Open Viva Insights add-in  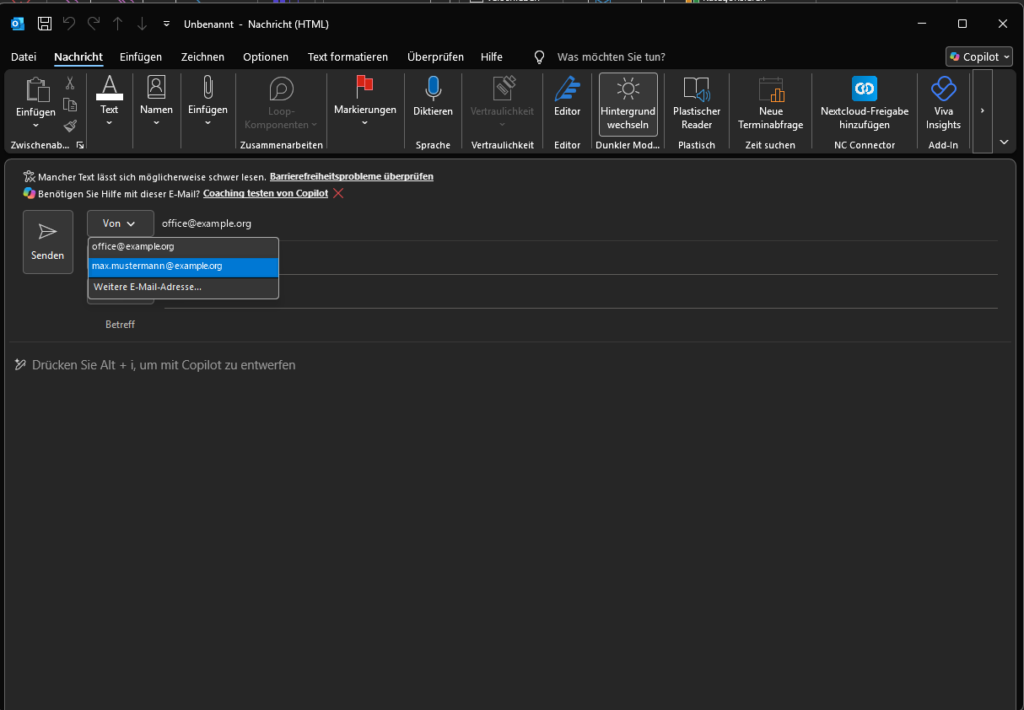click(943, 103)
